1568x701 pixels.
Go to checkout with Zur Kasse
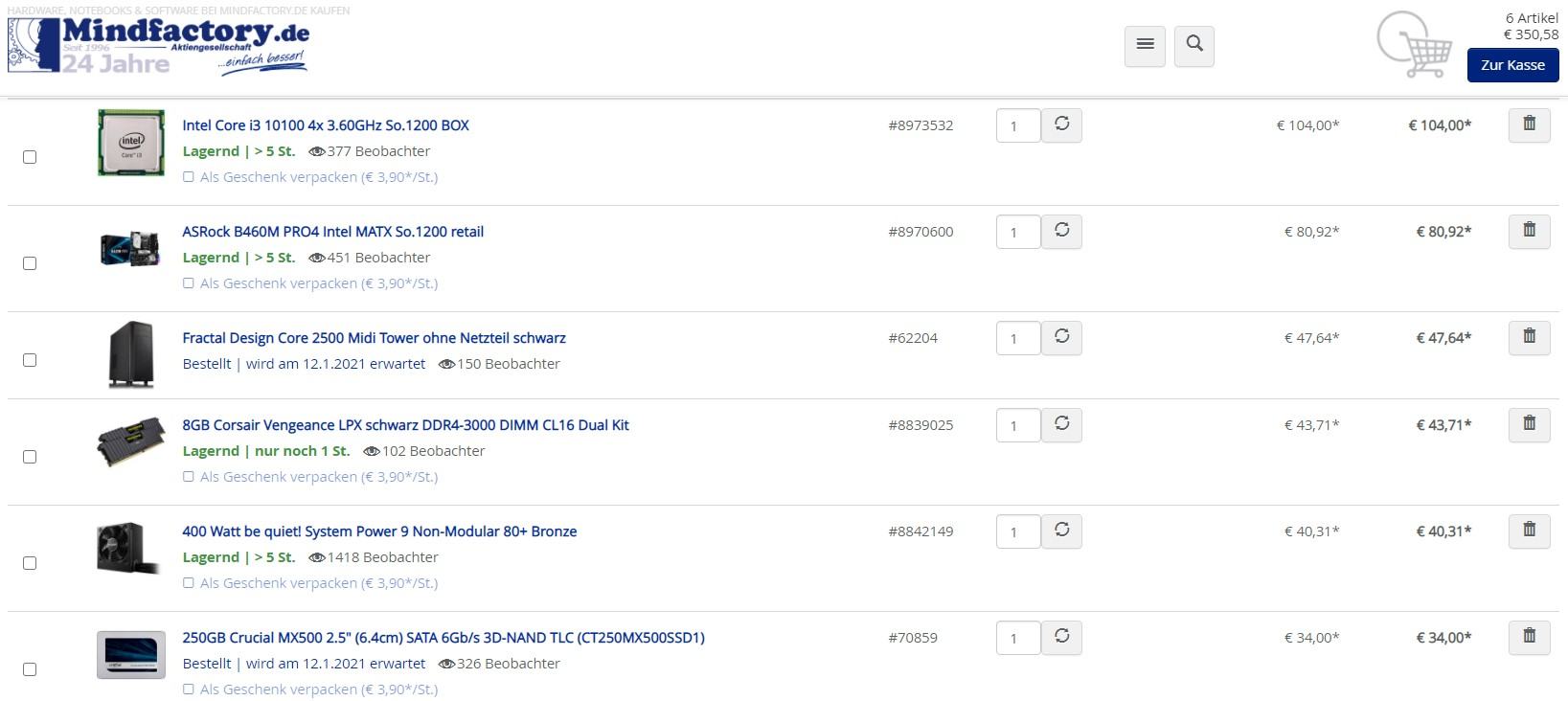(x=1512, y=65)
